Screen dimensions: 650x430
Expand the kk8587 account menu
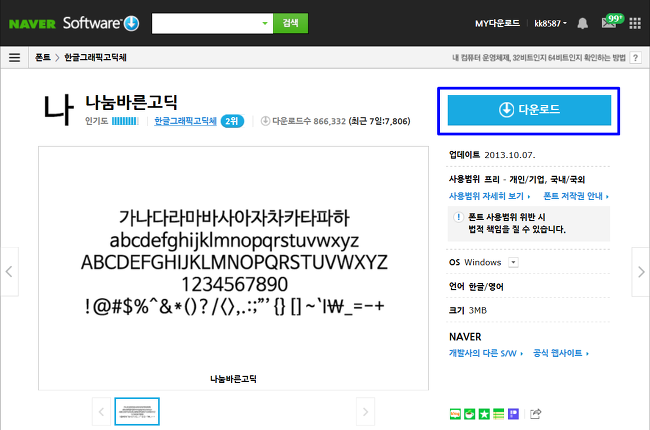pos(550,23)
